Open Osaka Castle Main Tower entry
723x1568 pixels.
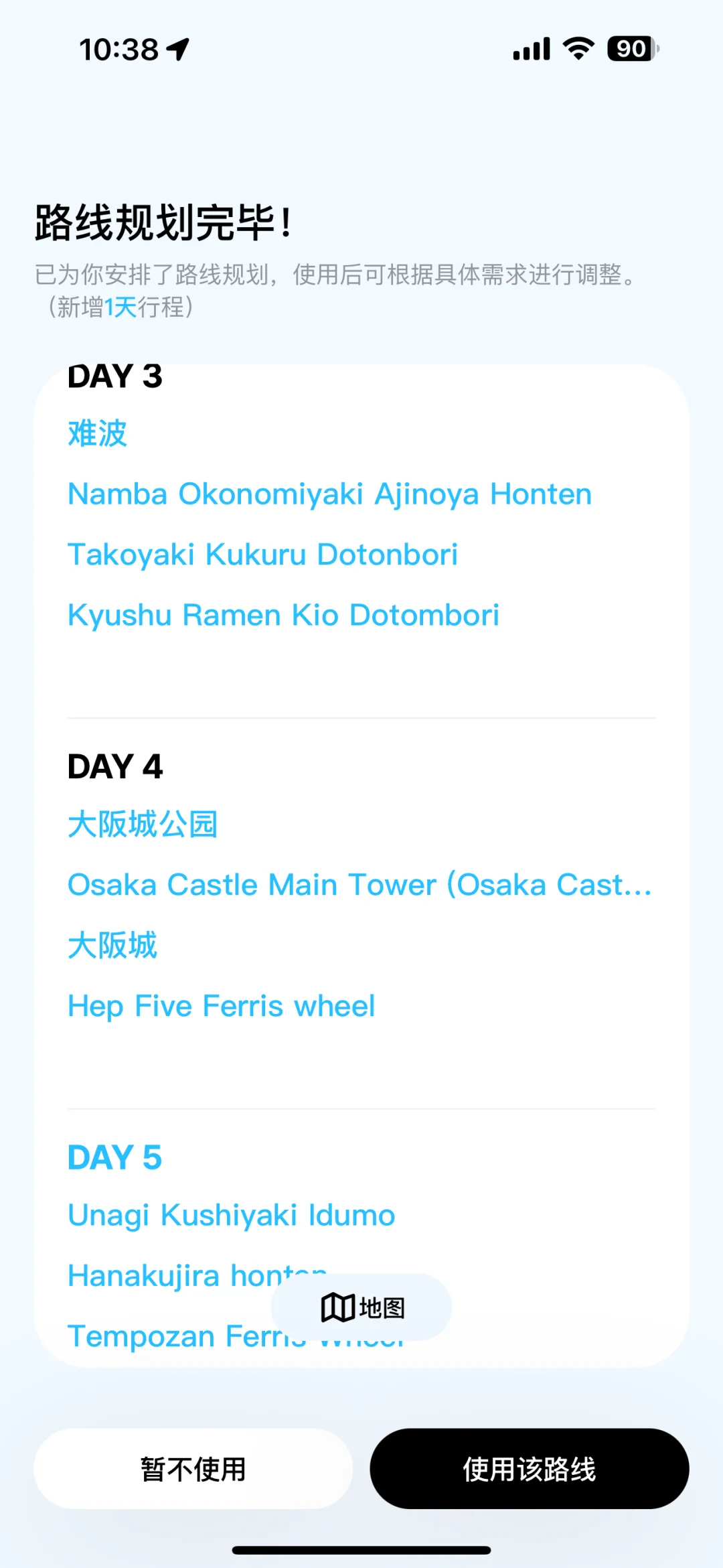point(360,885)
